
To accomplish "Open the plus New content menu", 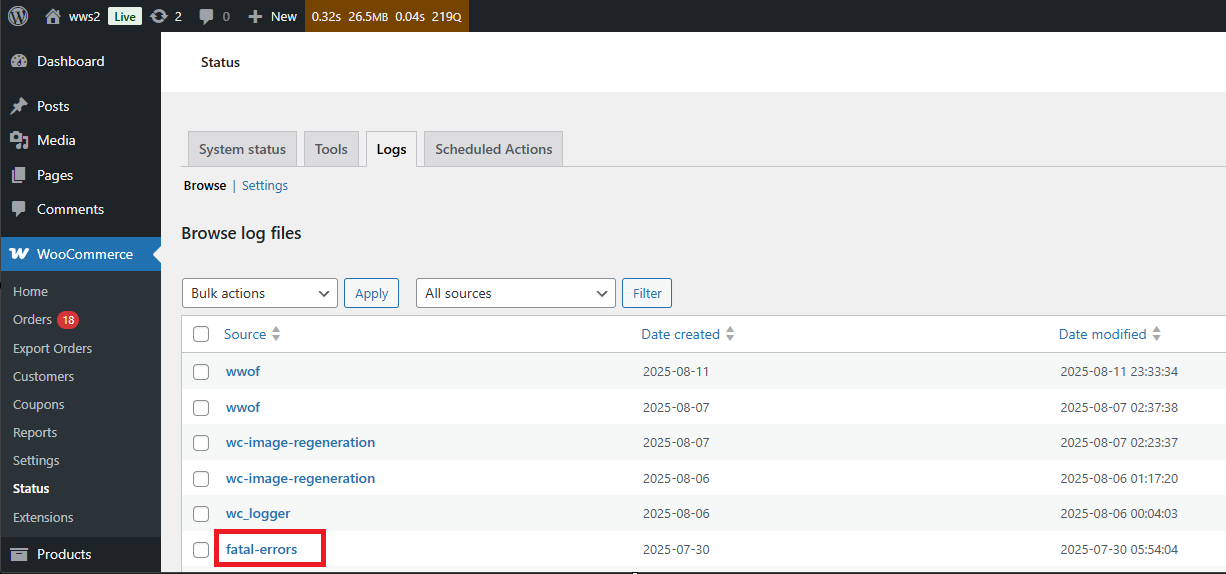I will pyautogui.click(x=272, y=16).
